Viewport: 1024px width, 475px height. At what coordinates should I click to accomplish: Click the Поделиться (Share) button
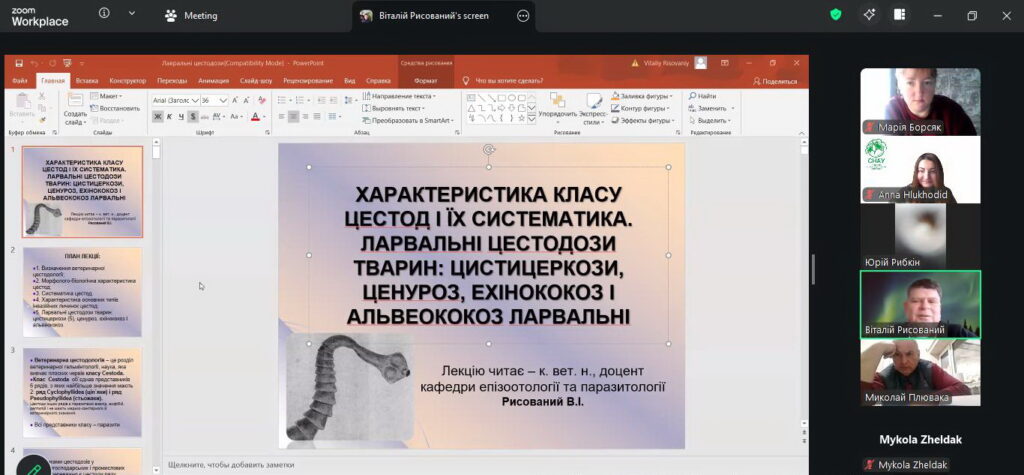pyautogui.click(x=775, y=80)
